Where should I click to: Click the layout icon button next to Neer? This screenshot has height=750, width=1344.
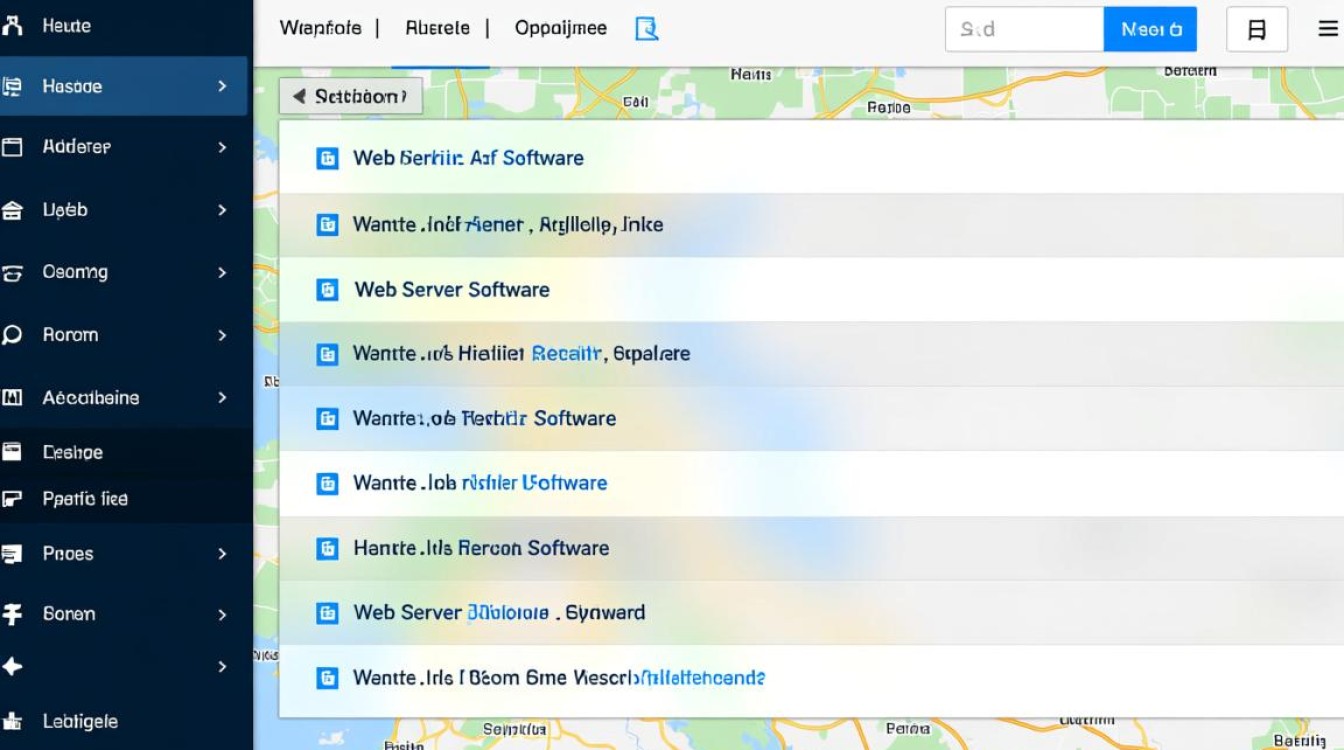(1256, 30)
